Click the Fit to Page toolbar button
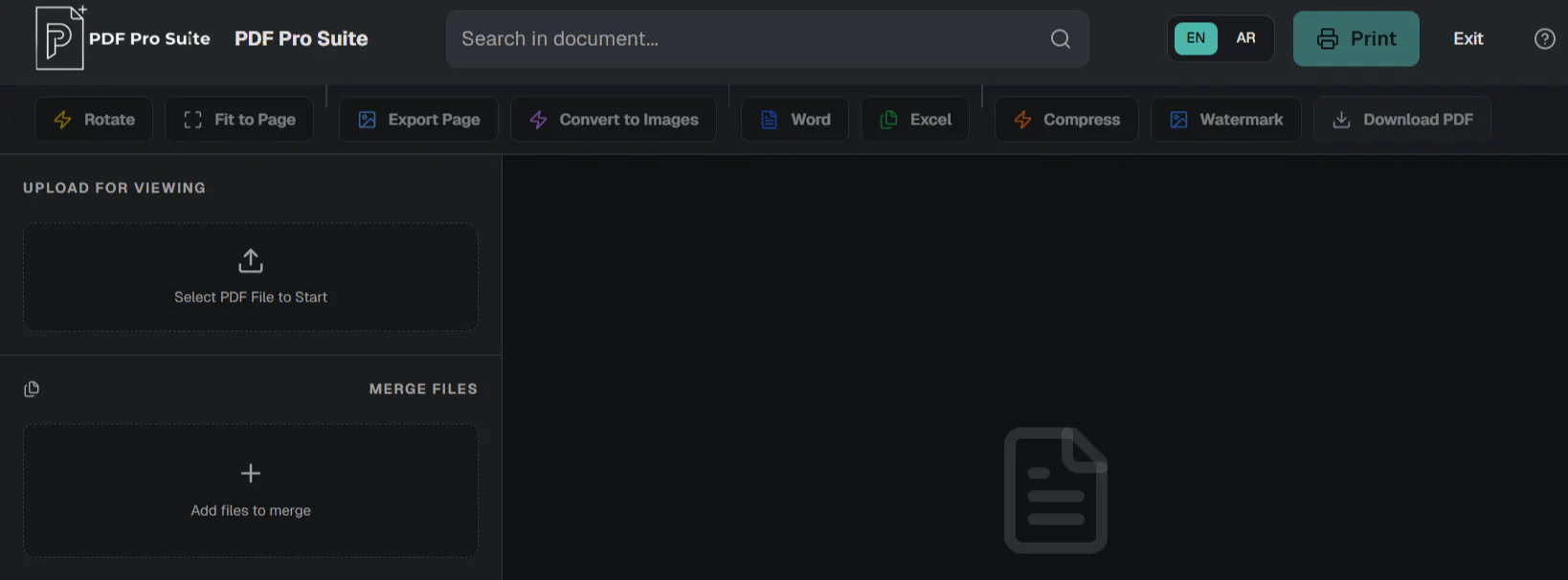The image size is (1568, 580). pyautogui.click(x=239, y=120)
